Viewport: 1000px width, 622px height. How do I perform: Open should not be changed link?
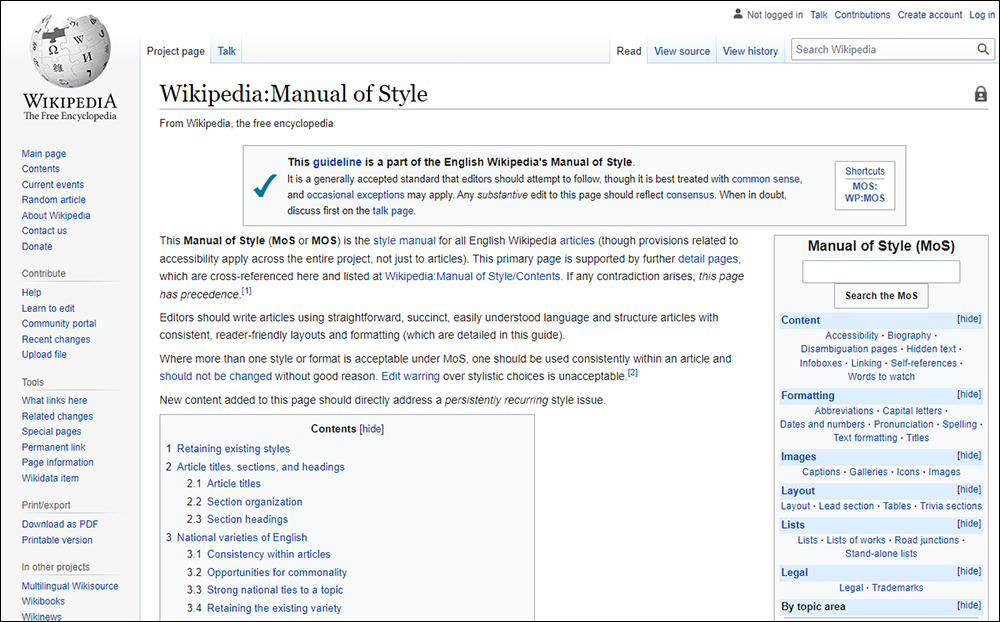click(216, 376)
